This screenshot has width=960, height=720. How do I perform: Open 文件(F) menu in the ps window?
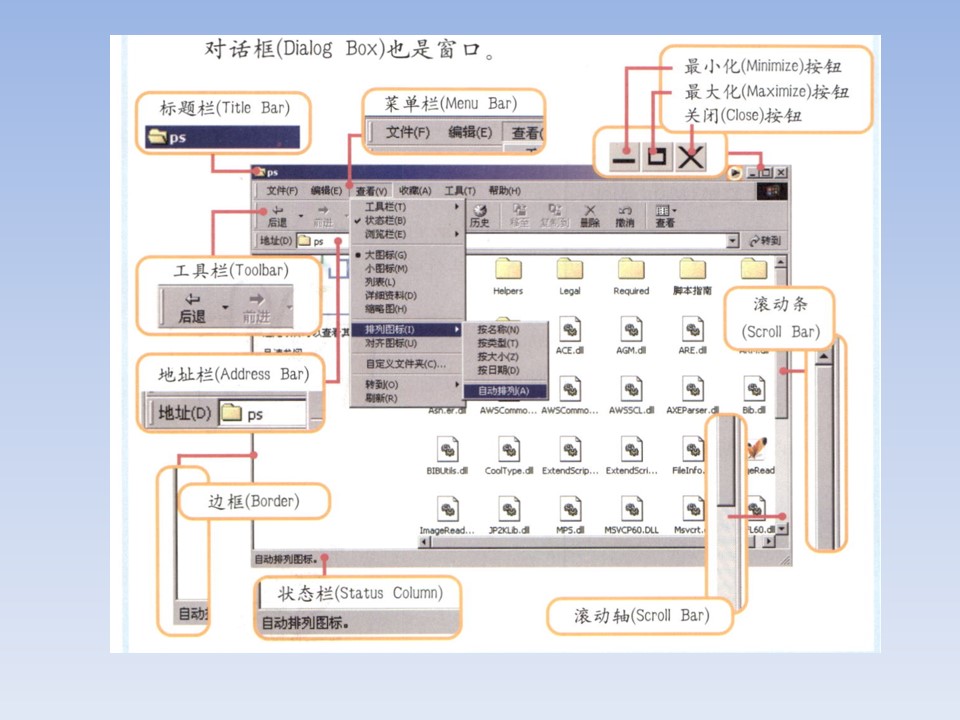click(282, 191)
